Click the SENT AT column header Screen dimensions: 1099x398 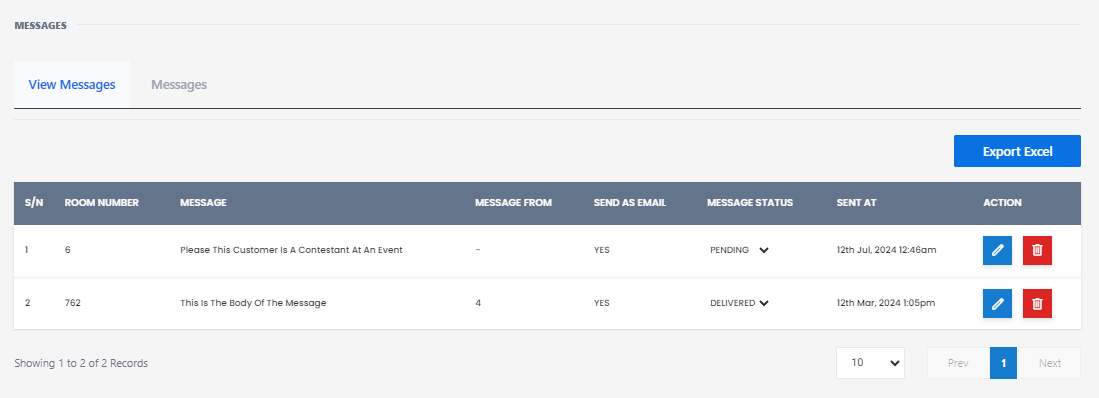[856, 203]
